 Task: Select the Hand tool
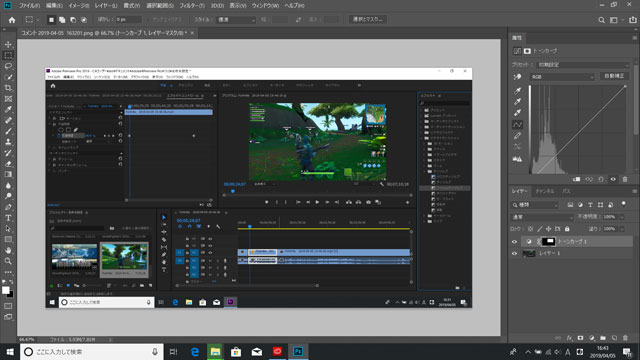(x=8, y=250)
